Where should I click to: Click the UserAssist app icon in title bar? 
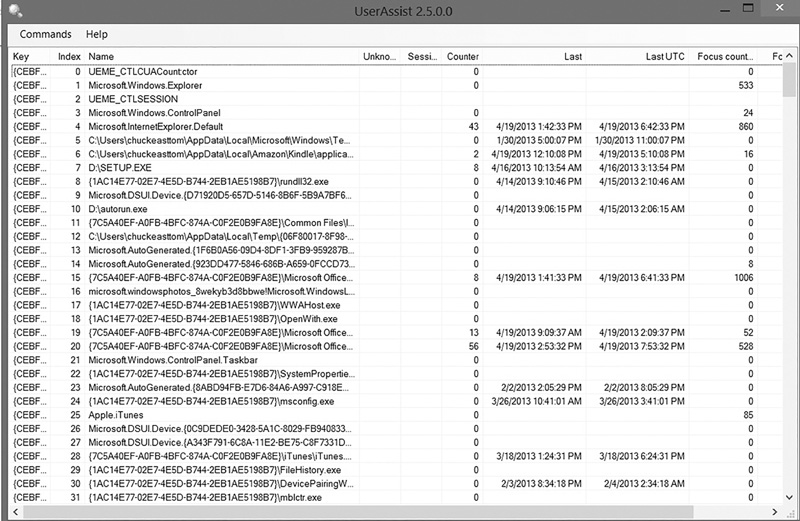tap(15, 10)
